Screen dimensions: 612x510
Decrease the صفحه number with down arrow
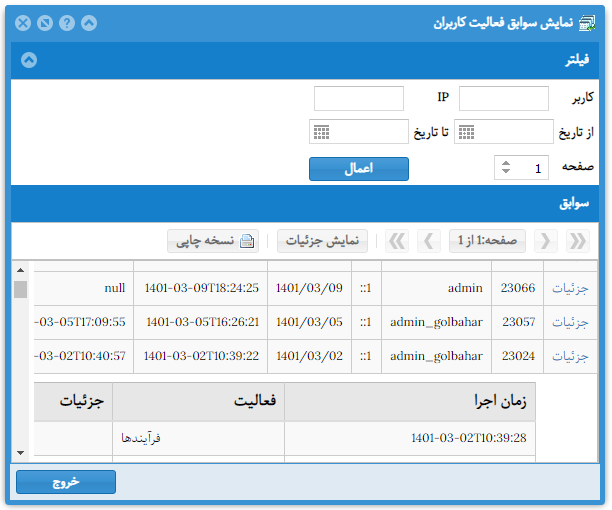point(506,171)
